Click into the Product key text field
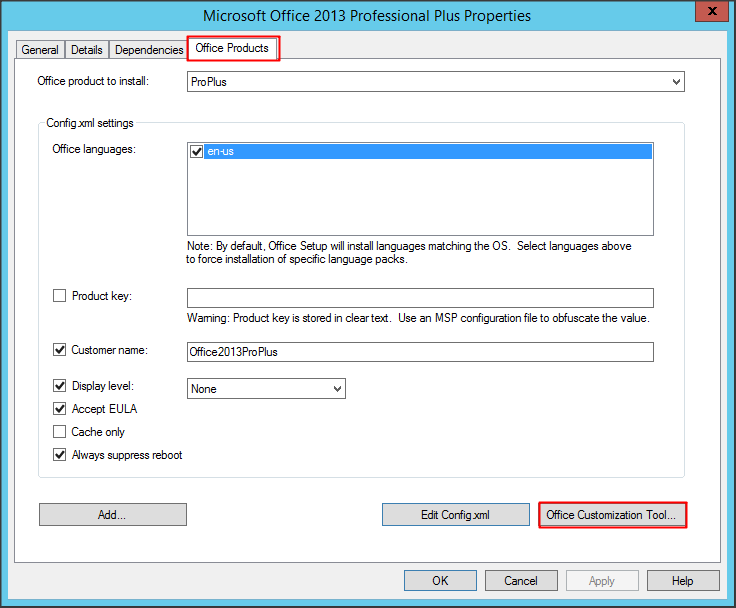The image size is (736, 608). tap(420, 297)
